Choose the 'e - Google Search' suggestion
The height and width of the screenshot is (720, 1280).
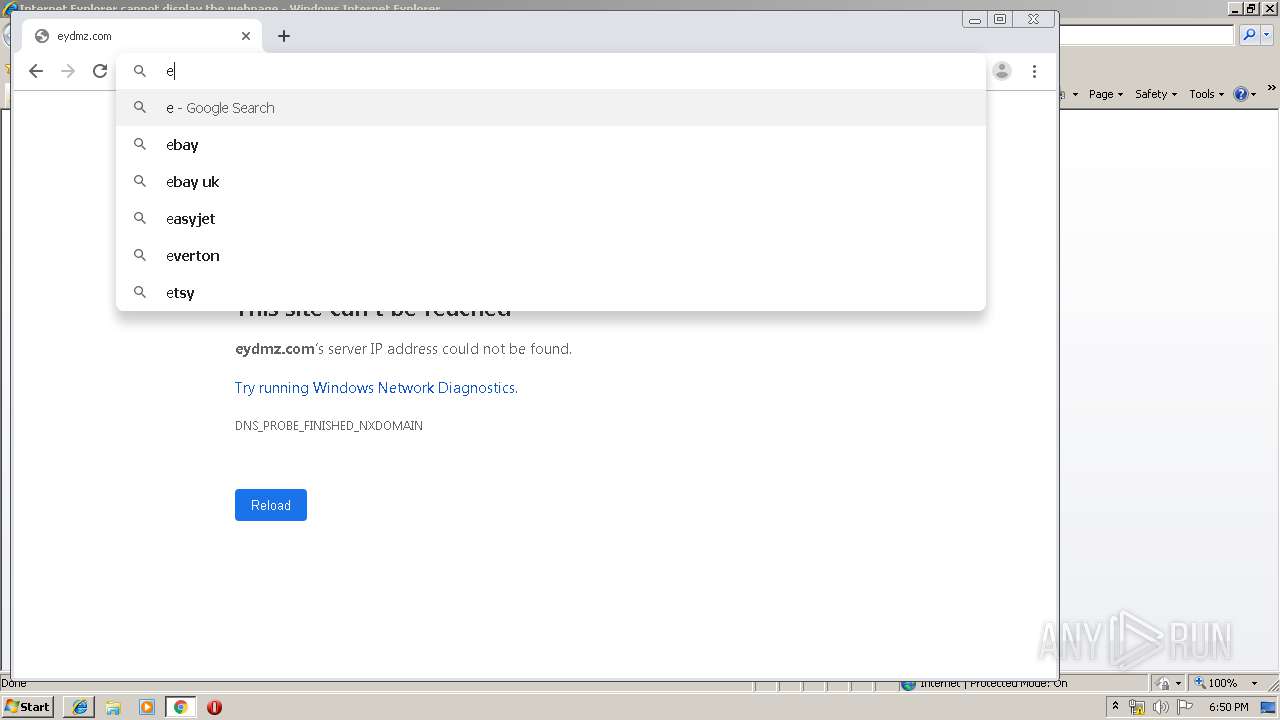click(x=551, y=108)
